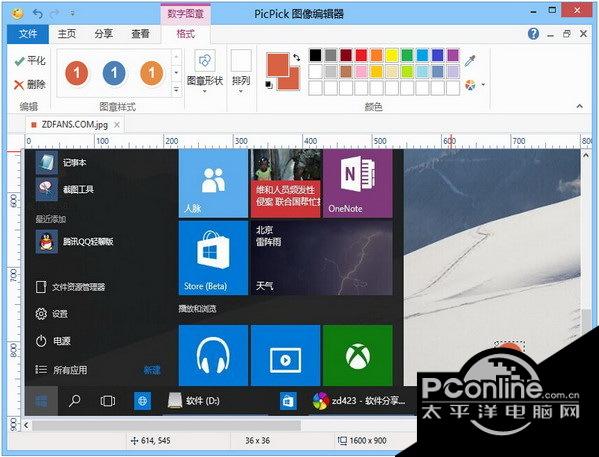Open the 图章形状 shape dropdown
The height and width of the screenshot is (457, 599).
205,73
